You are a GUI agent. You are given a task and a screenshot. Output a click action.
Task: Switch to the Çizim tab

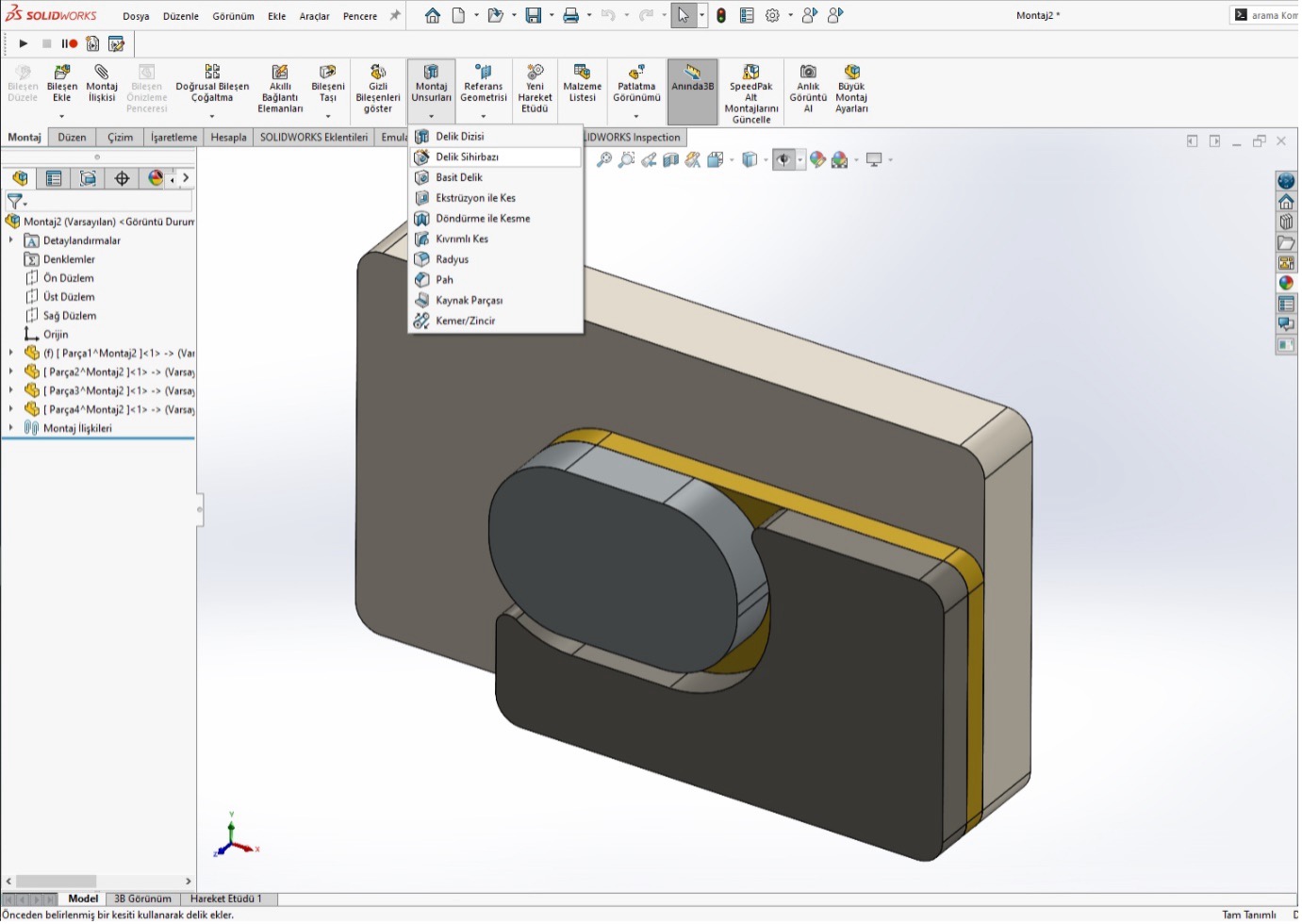pos(120,137)
